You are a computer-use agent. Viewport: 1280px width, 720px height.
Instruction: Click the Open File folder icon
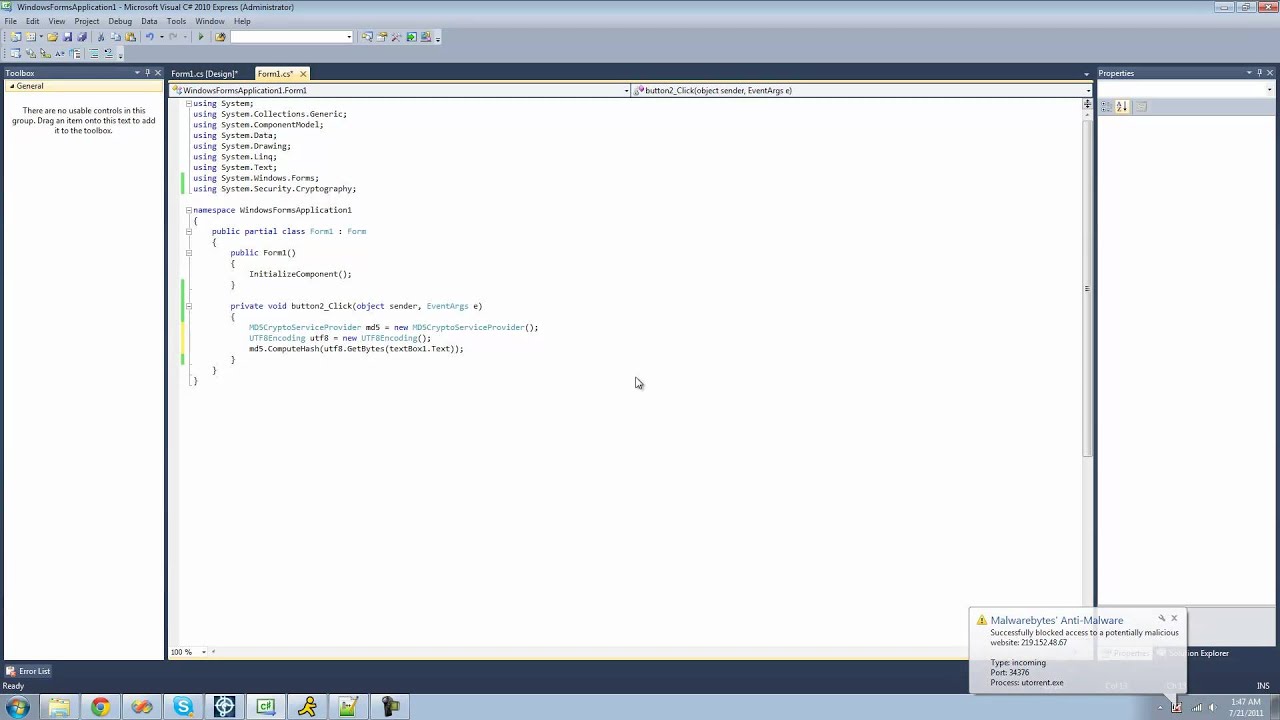(x=52, y=37)
